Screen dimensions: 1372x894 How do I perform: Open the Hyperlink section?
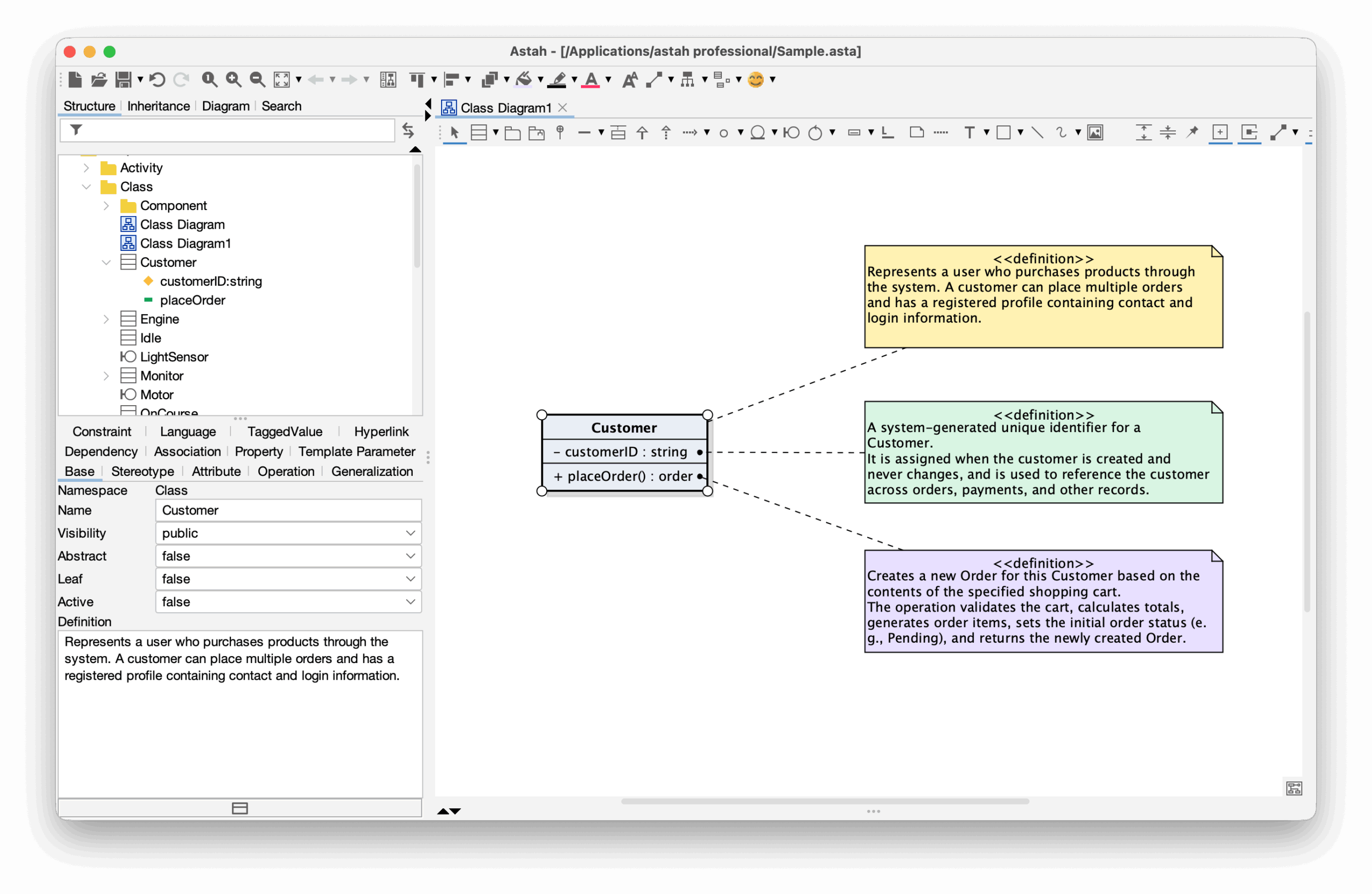381,431
